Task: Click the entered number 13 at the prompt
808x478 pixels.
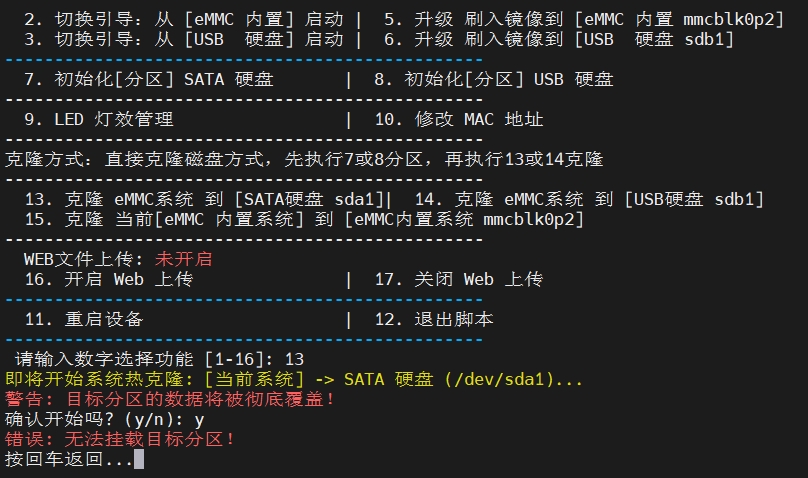Action: pyautogui.click(x=294, y=359)
